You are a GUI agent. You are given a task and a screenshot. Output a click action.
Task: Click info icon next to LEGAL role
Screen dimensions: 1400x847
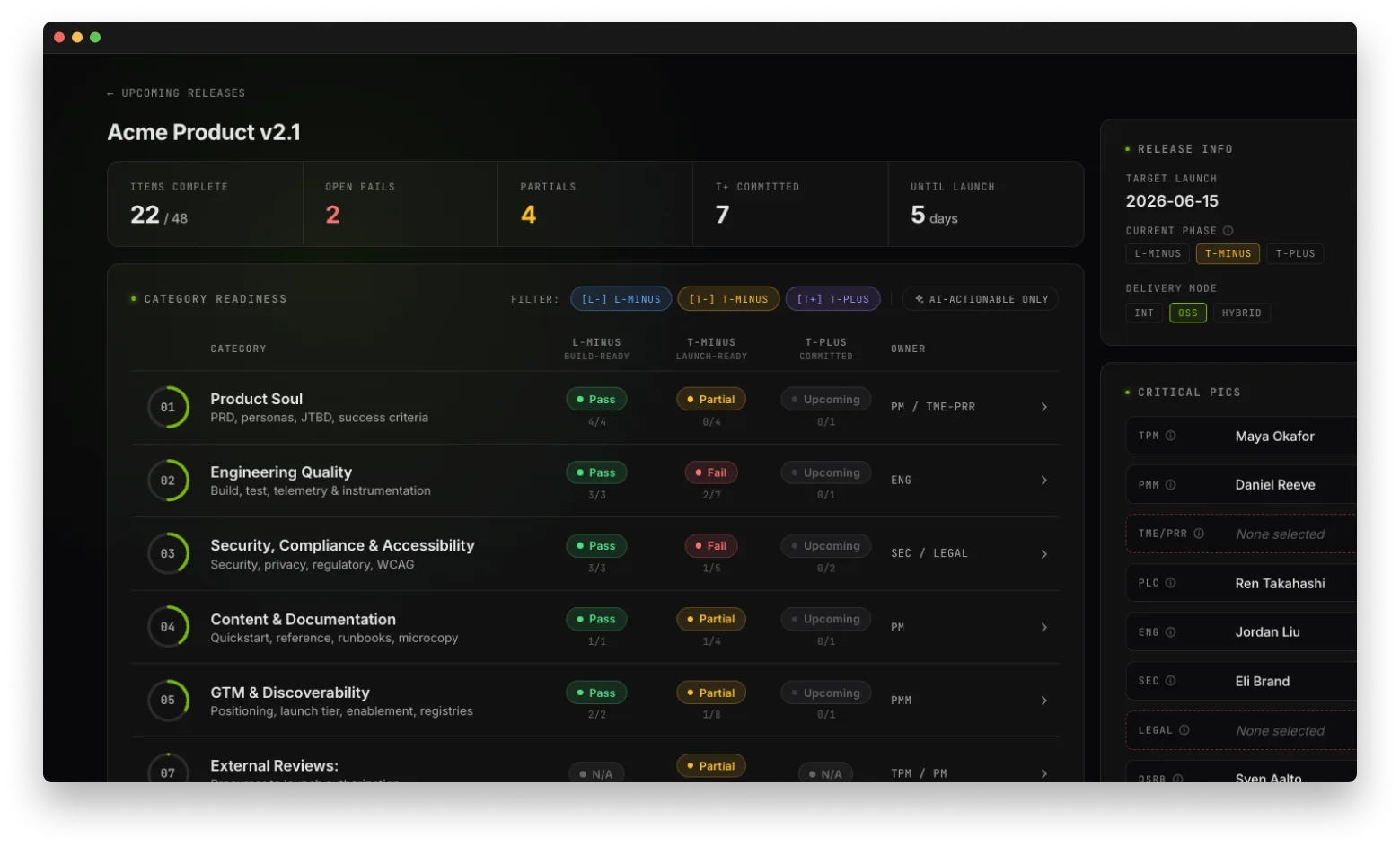(1184, 730)
